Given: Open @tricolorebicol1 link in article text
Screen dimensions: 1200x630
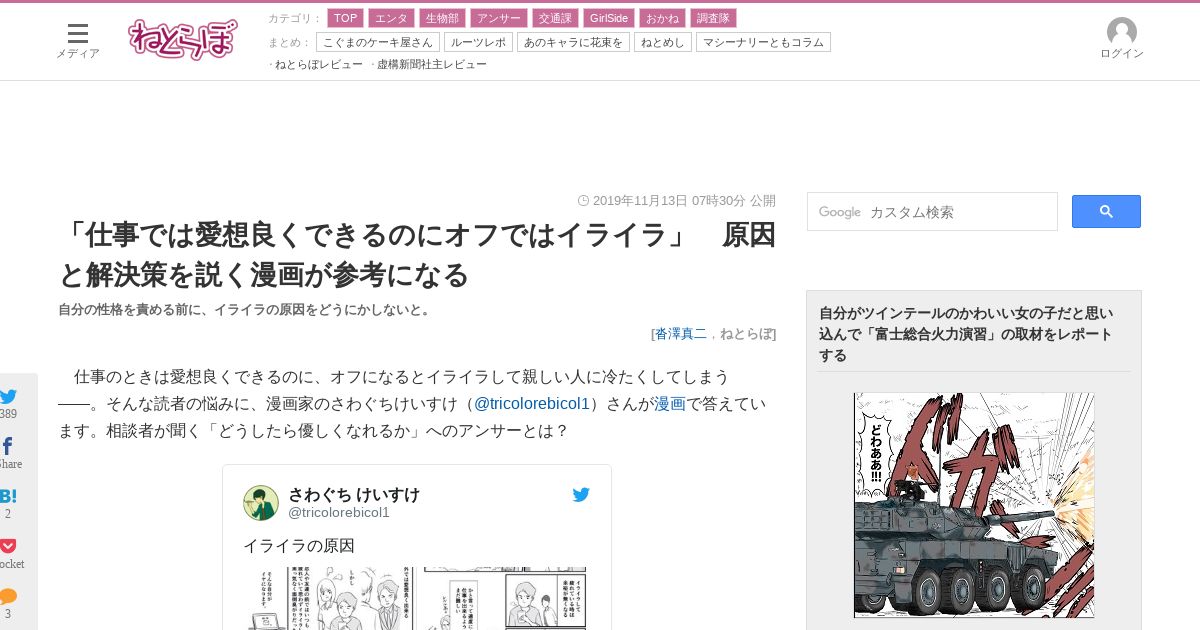Looking at the screenshot, I should (532, 403).
